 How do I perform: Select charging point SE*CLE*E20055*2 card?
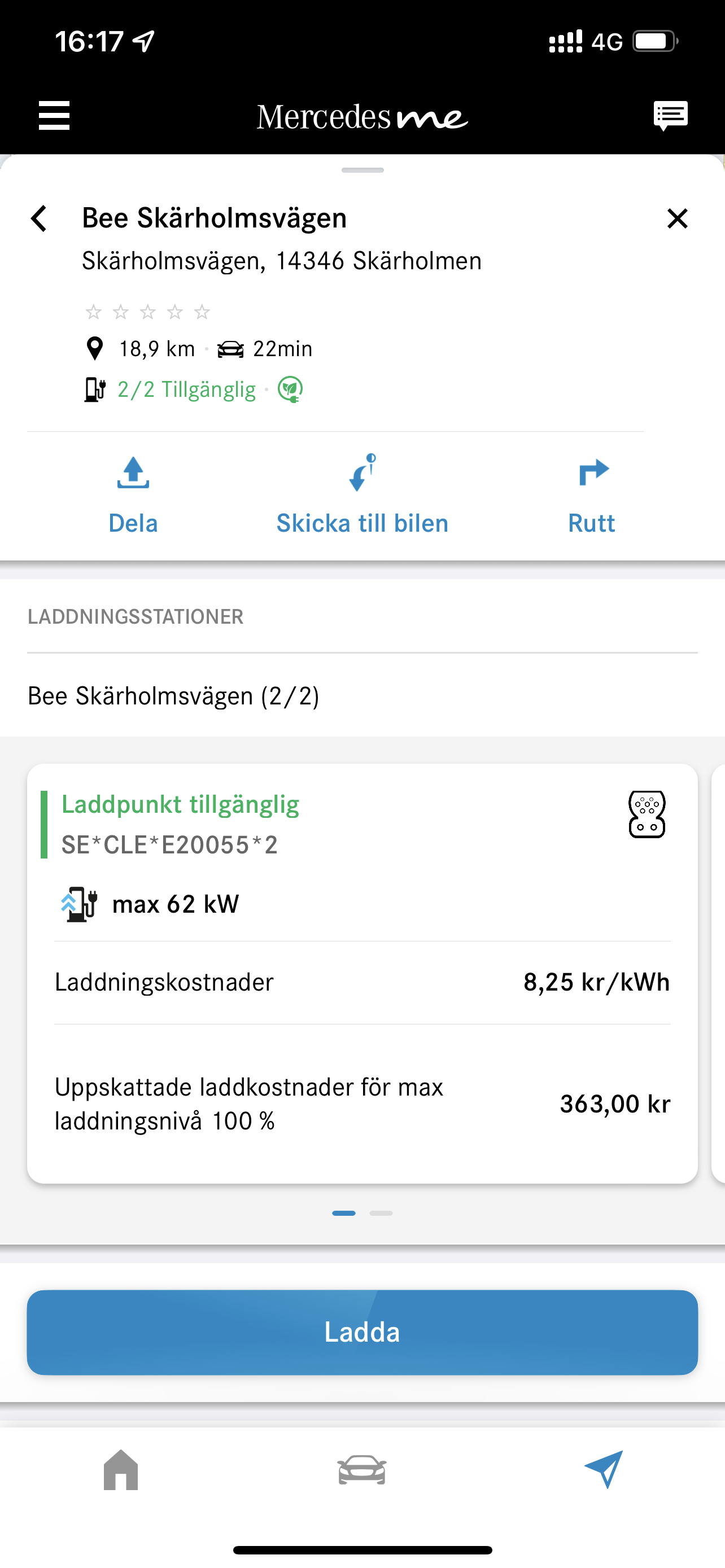tap(362, 974)
